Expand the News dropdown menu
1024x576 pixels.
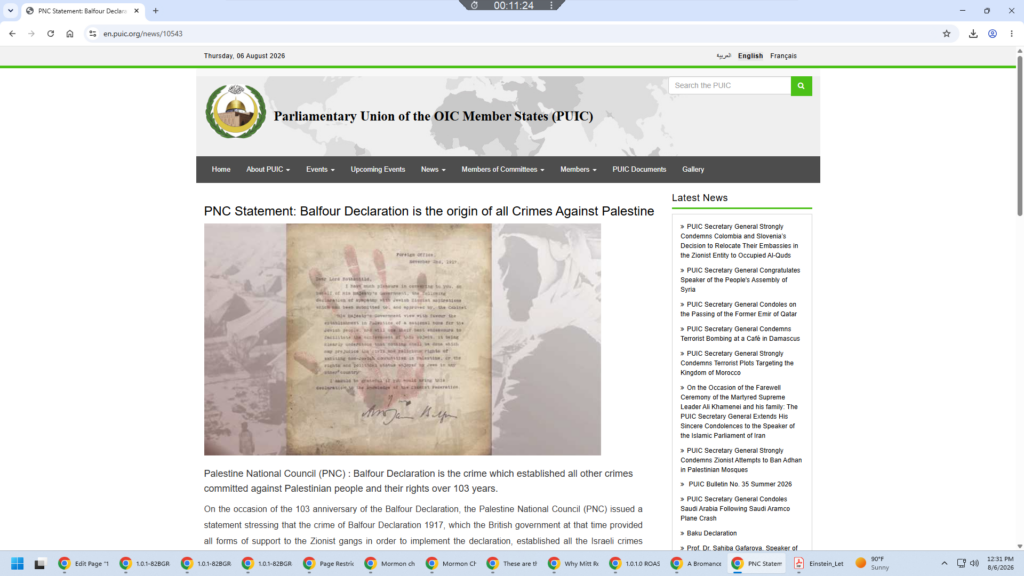tap(433, 169)
